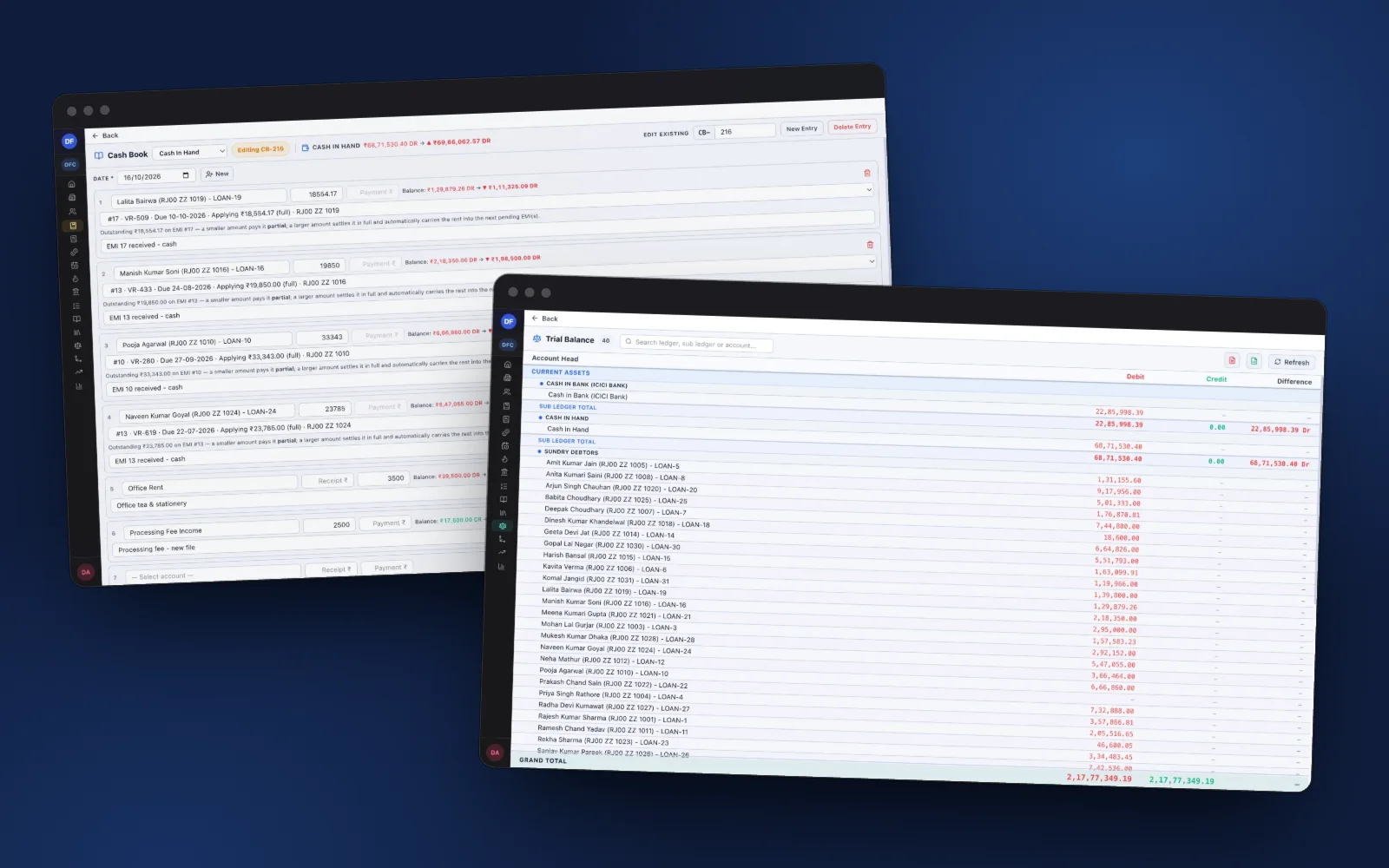The image size is (1389, 868).
Task: Select highlighted cash book icon in Cash Book sidebar
Action: click(x=72, y=225)
